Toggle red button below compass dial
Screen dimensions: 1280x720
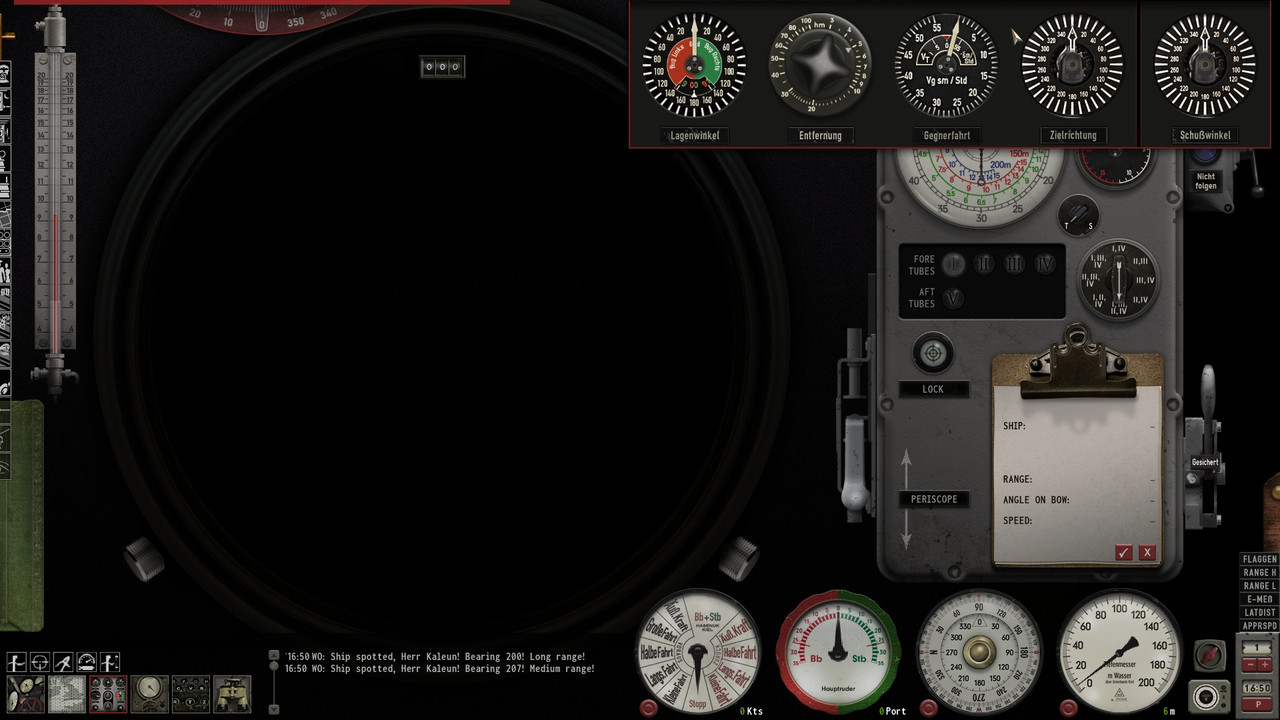point(928,708)
